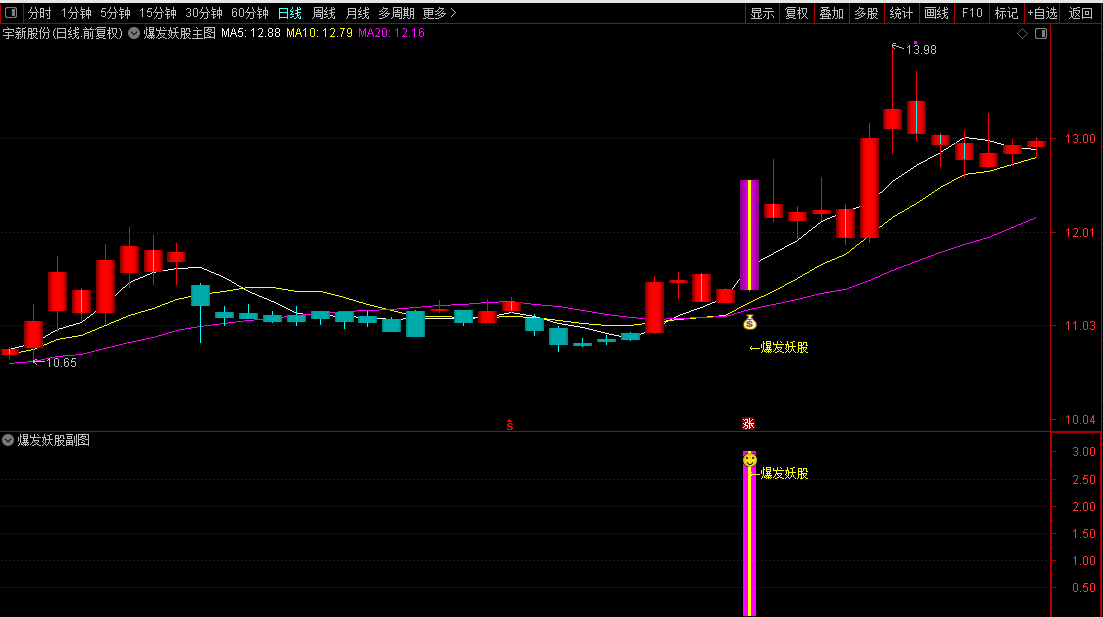The height and width of the screenshot is (617, 1103).
Task: Select the 1分钟 period tab
Action: click(x=76, y=13)
